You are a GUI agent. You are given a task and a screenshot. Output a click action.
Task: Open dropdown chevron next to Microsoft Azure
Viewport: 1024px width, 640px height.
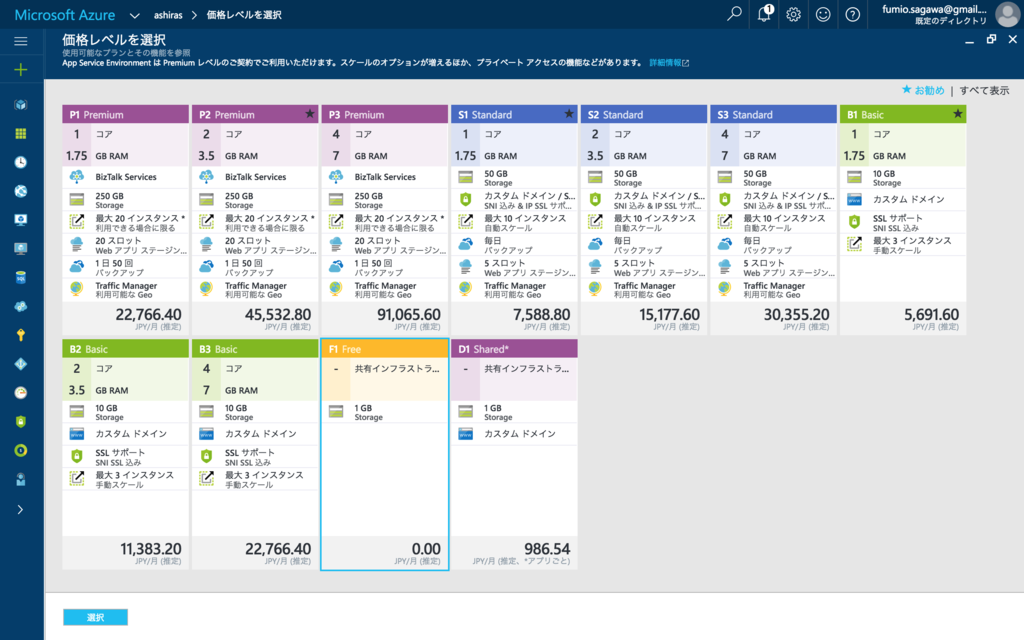134,15
